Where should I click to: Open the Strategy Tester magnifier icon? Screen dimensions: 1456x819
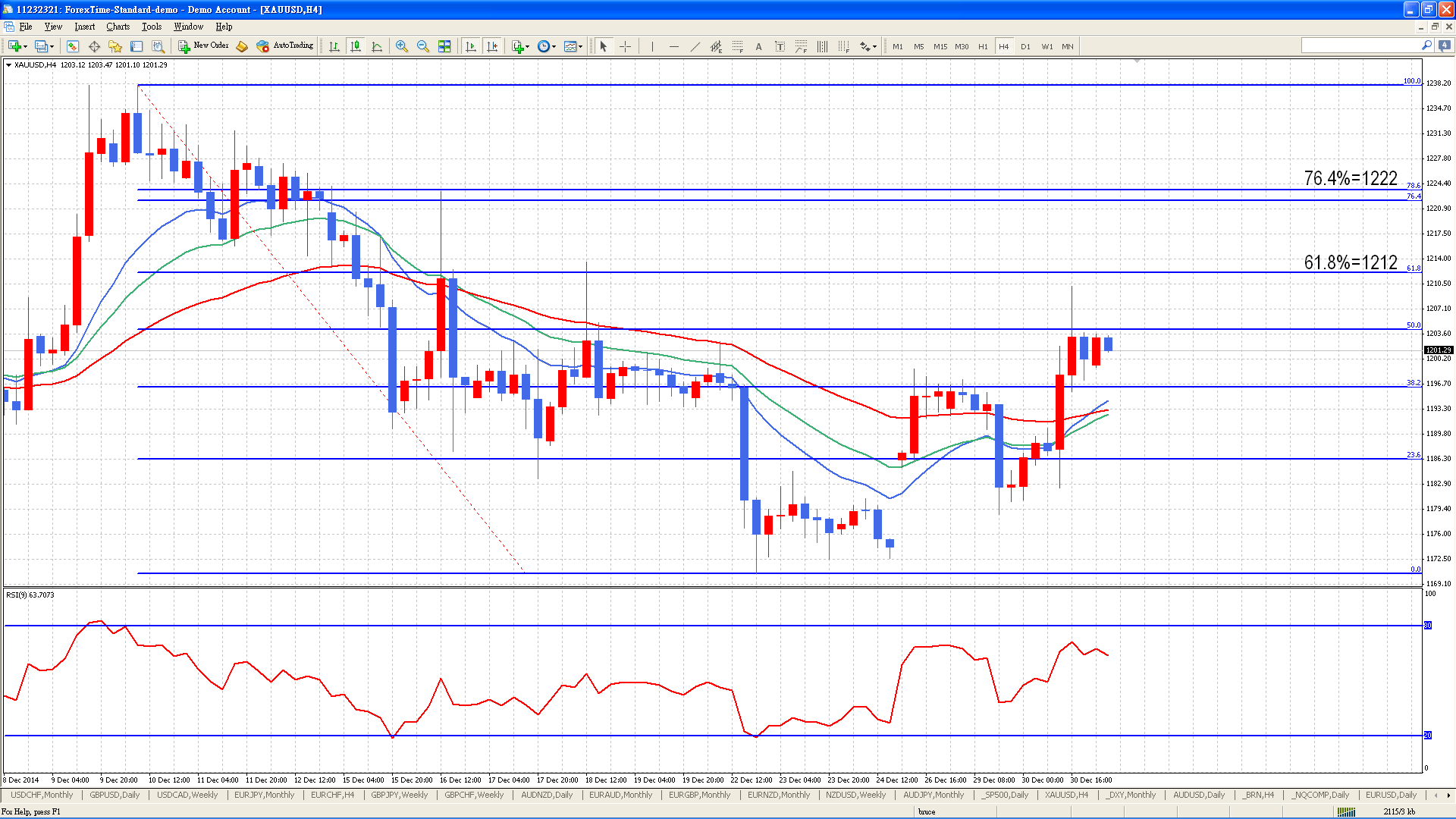(x=158, y=46)
